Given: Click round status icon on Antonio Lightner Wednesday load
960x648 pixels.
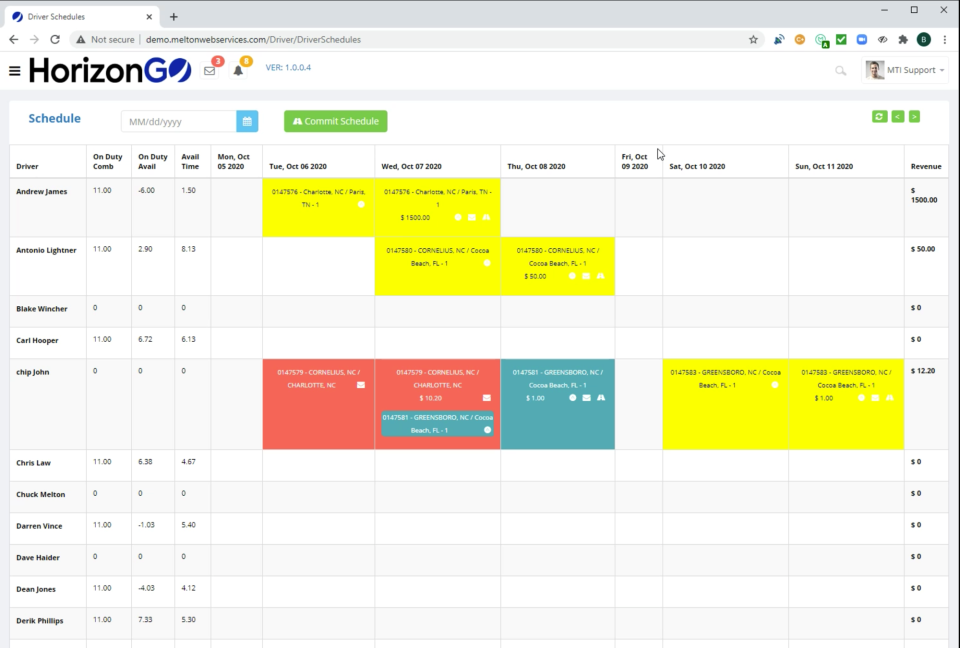Looking at the screenshot, I should pos(487,263).
